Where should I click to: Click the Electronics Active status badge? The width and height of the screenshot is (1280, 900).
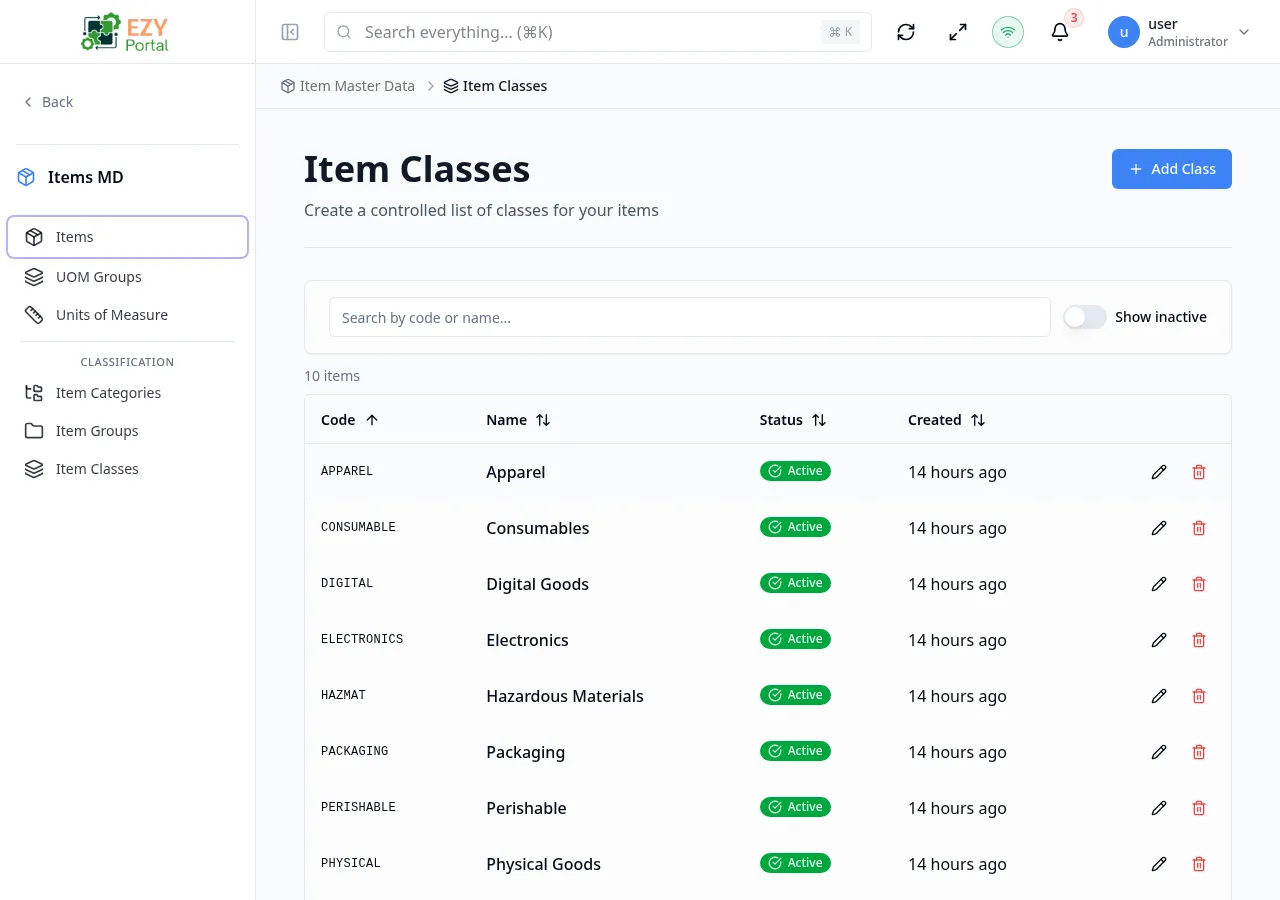tap(795, 639)
